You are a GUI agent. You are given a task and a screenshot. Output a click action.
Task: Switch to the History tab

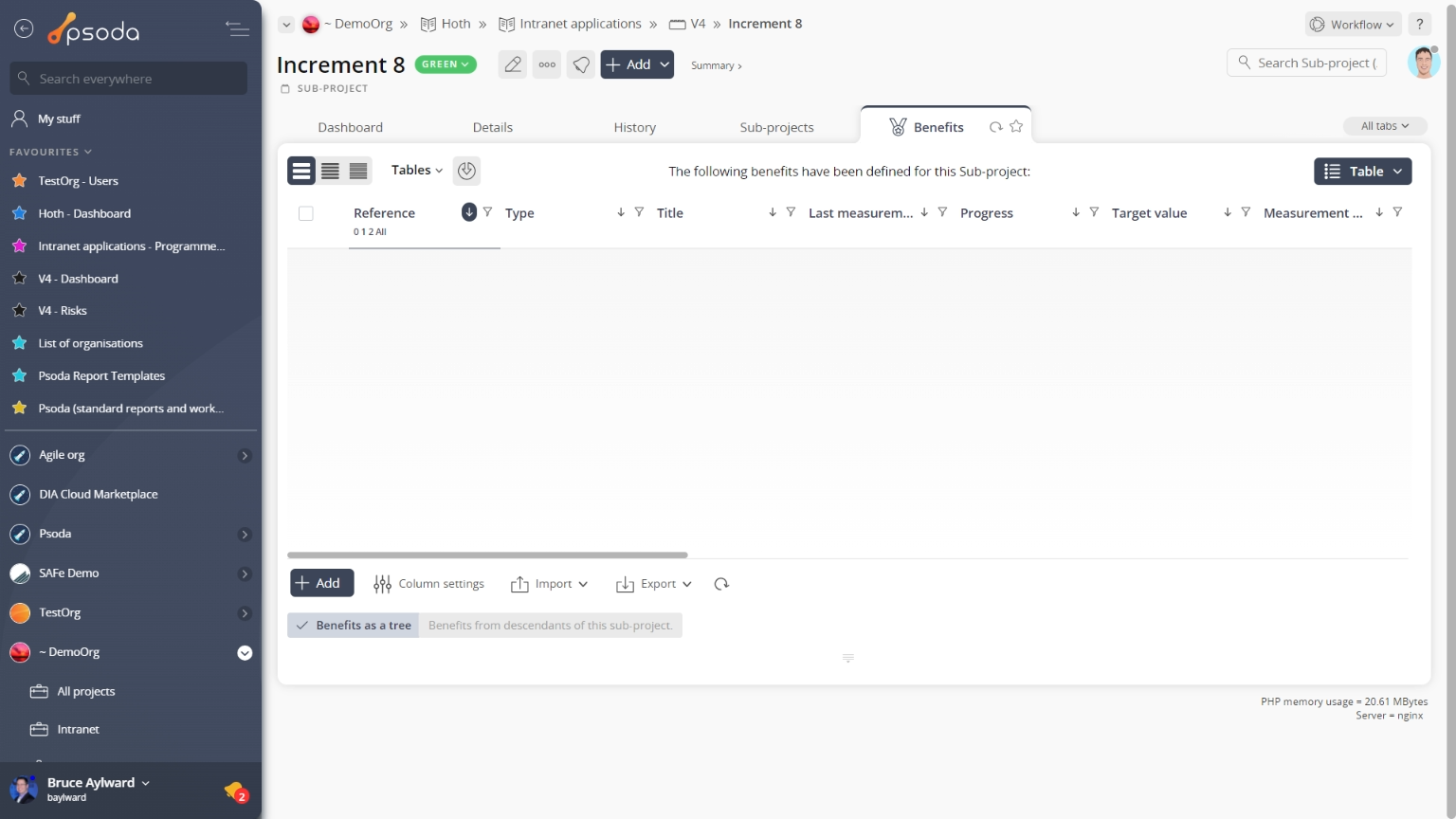[x=635, y=127]
